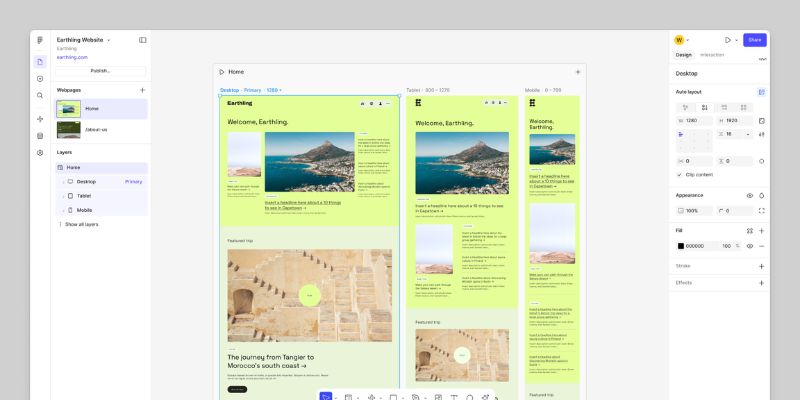Open settings gear icon in left rail
Viewport: 800px width, 400px height.
click(x=40, y=153)
